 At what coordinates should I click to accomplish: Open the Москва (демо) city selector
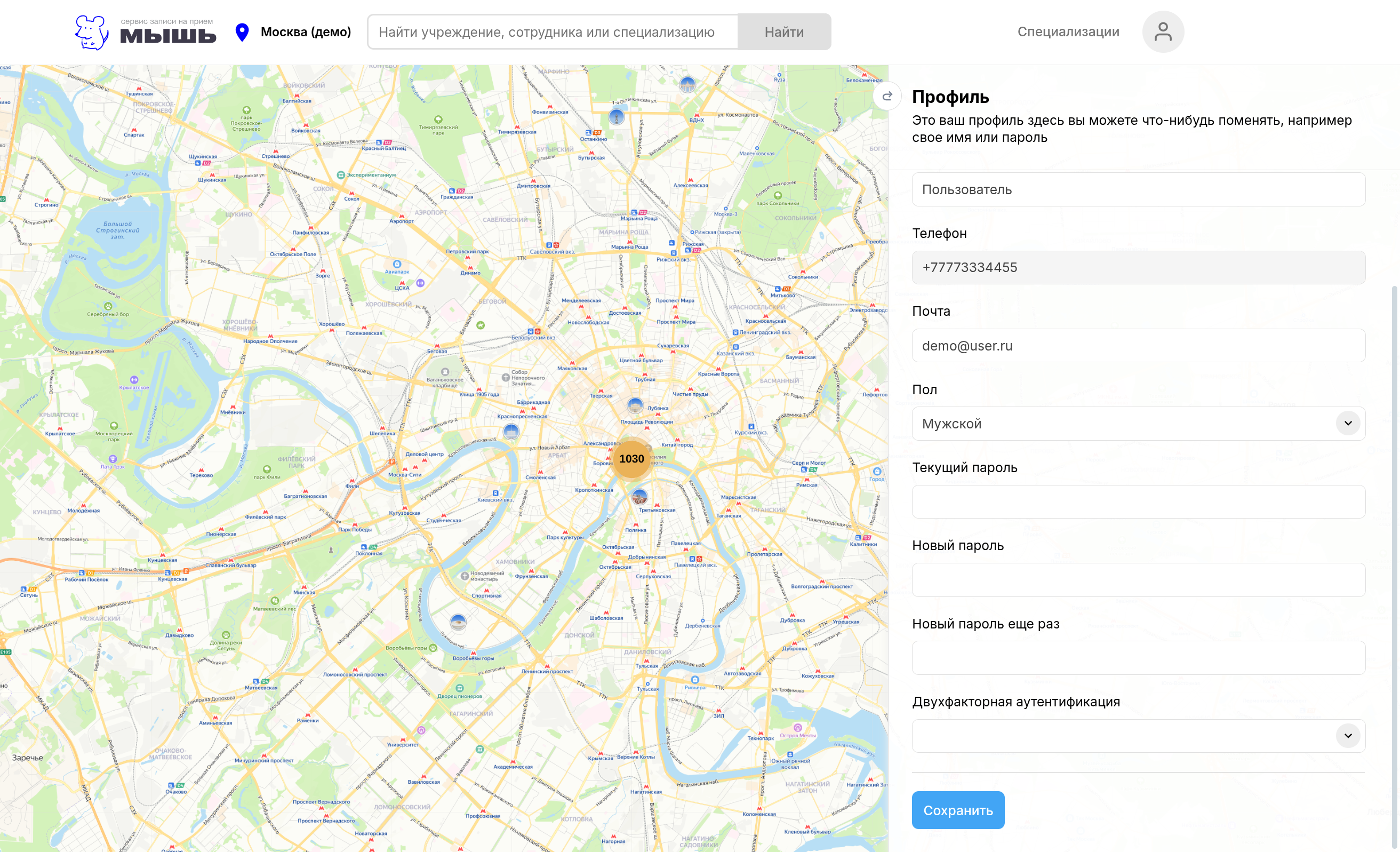(306, 33)
